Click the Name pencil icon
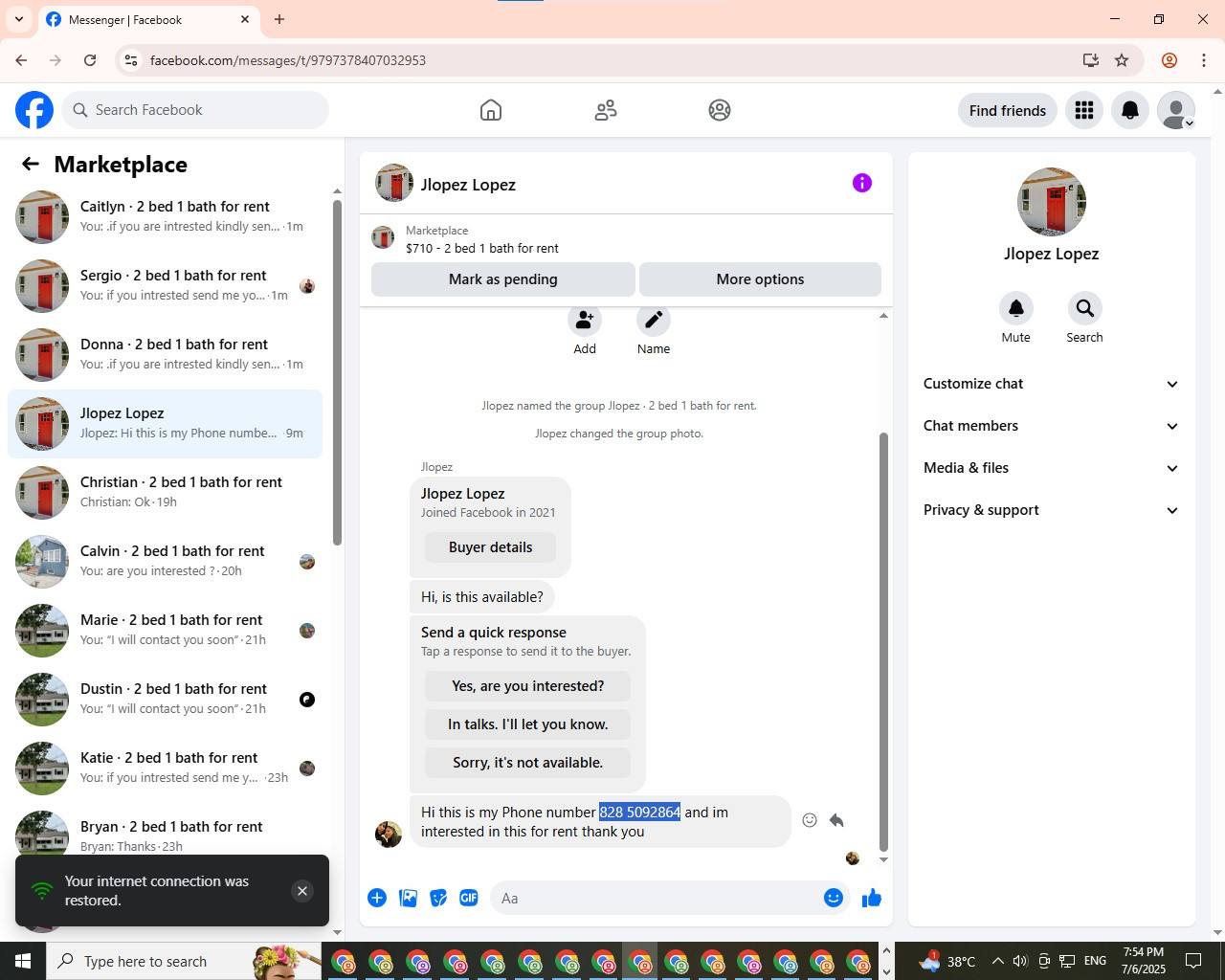This screenshot has height=980, width=1225. [x=654, y=320]
